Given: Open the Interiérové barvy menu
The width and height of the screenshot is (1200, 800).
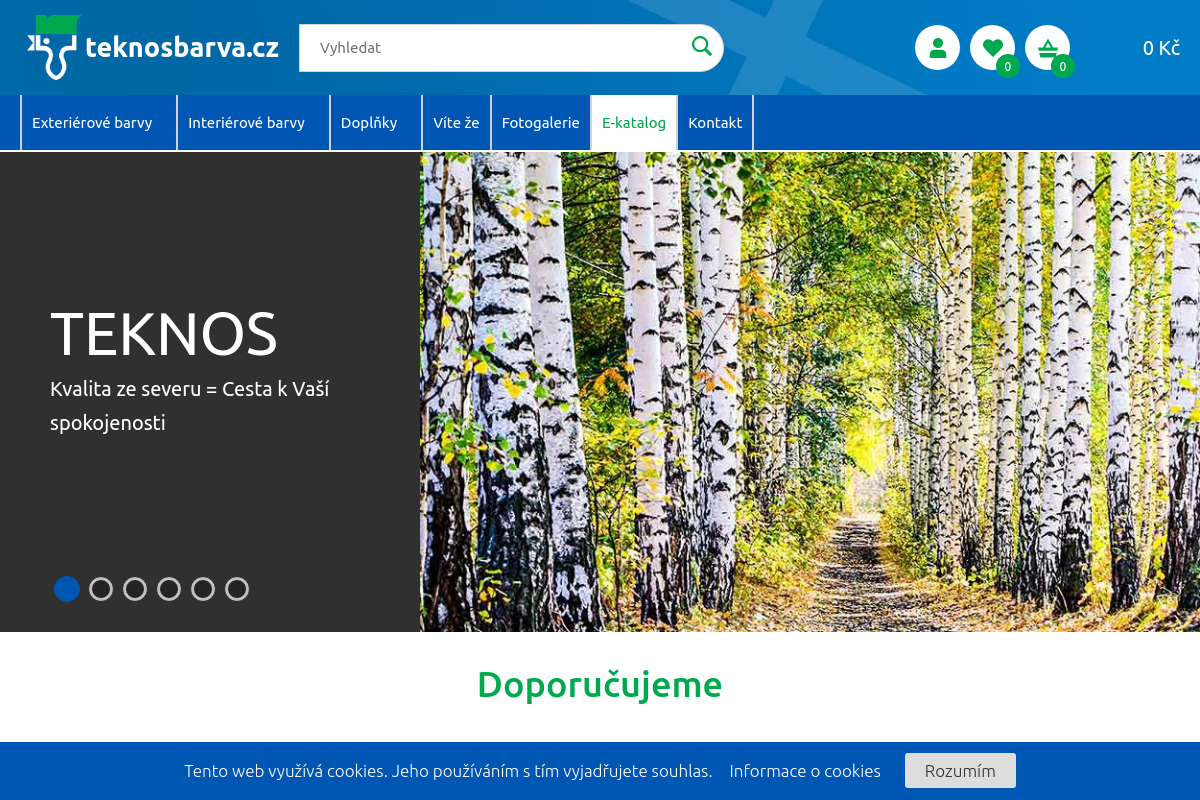Looking at the screenshot, I should point(247,122).
